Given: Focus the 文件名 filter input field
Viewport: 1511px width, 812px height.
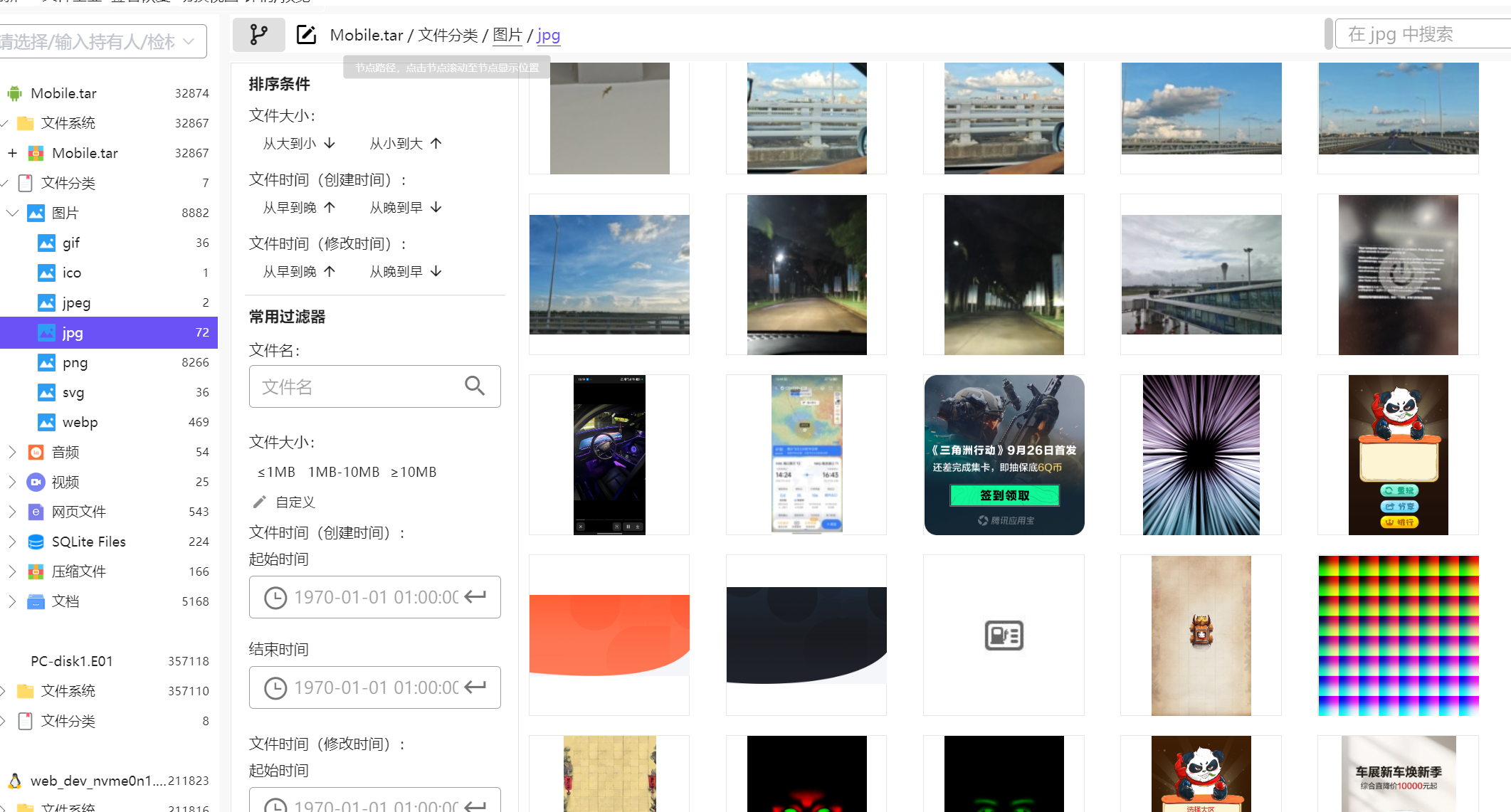Looking at the screenshot, I should pos(375,386).
